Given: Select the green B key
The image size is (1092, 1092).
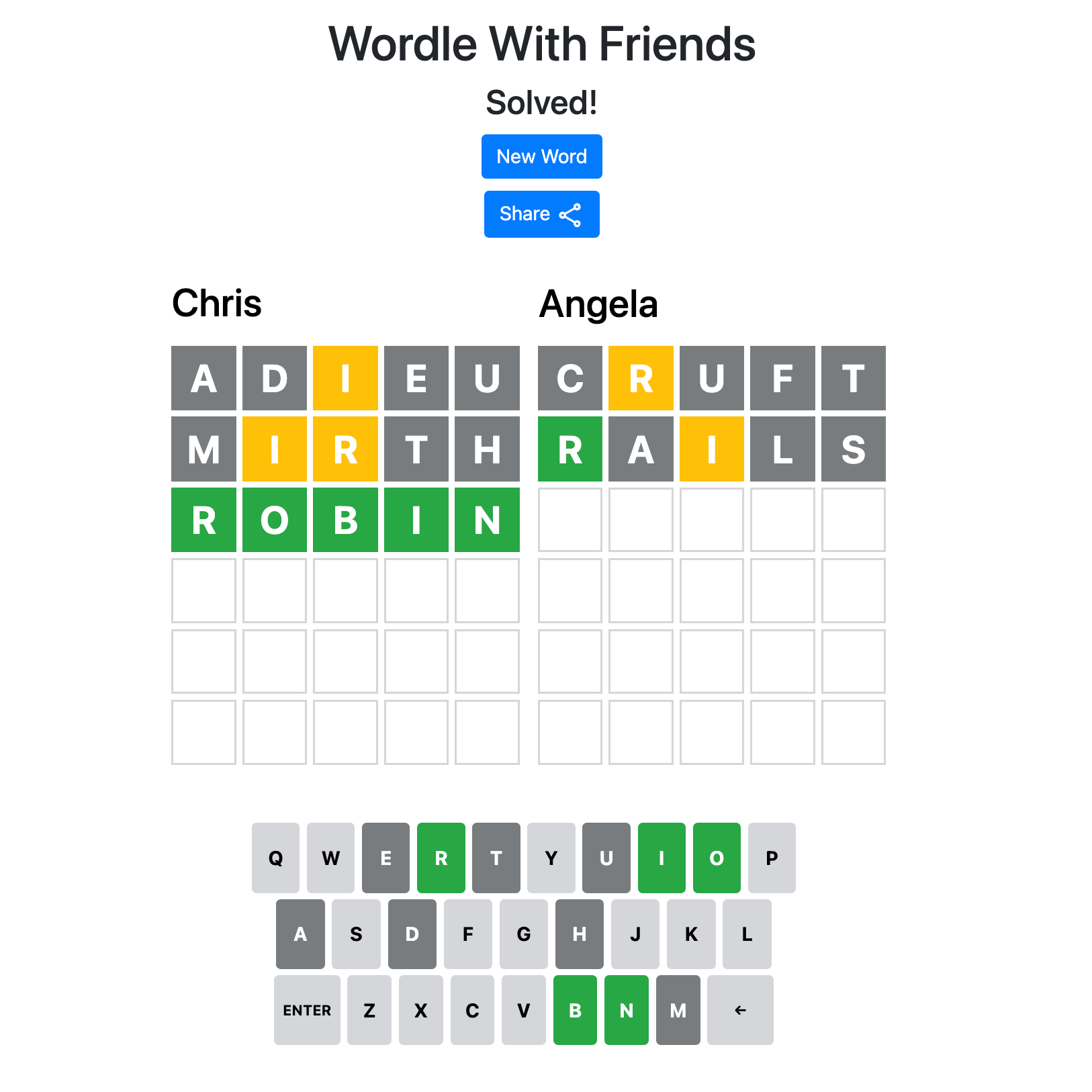Looking at the screenshot, I should [x=575, y=1009].
